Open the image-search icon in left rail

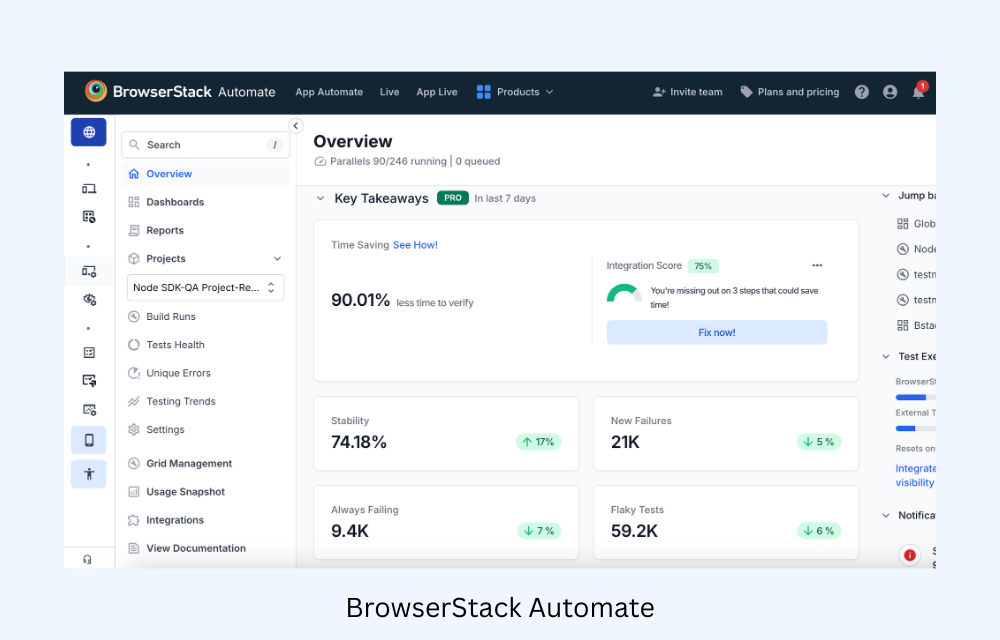pyautogui.click(x=89, y=409)
